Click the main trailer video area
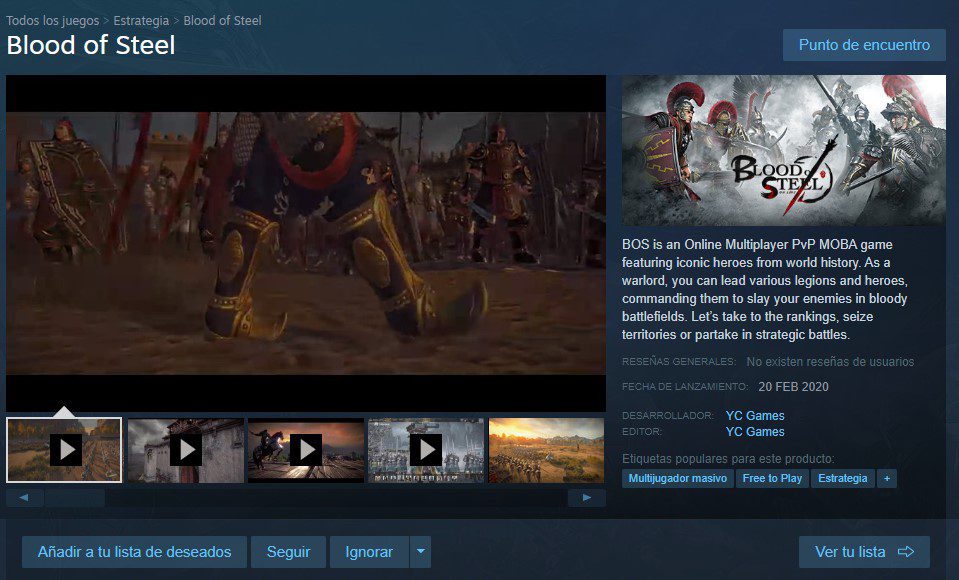 point(306,243)
